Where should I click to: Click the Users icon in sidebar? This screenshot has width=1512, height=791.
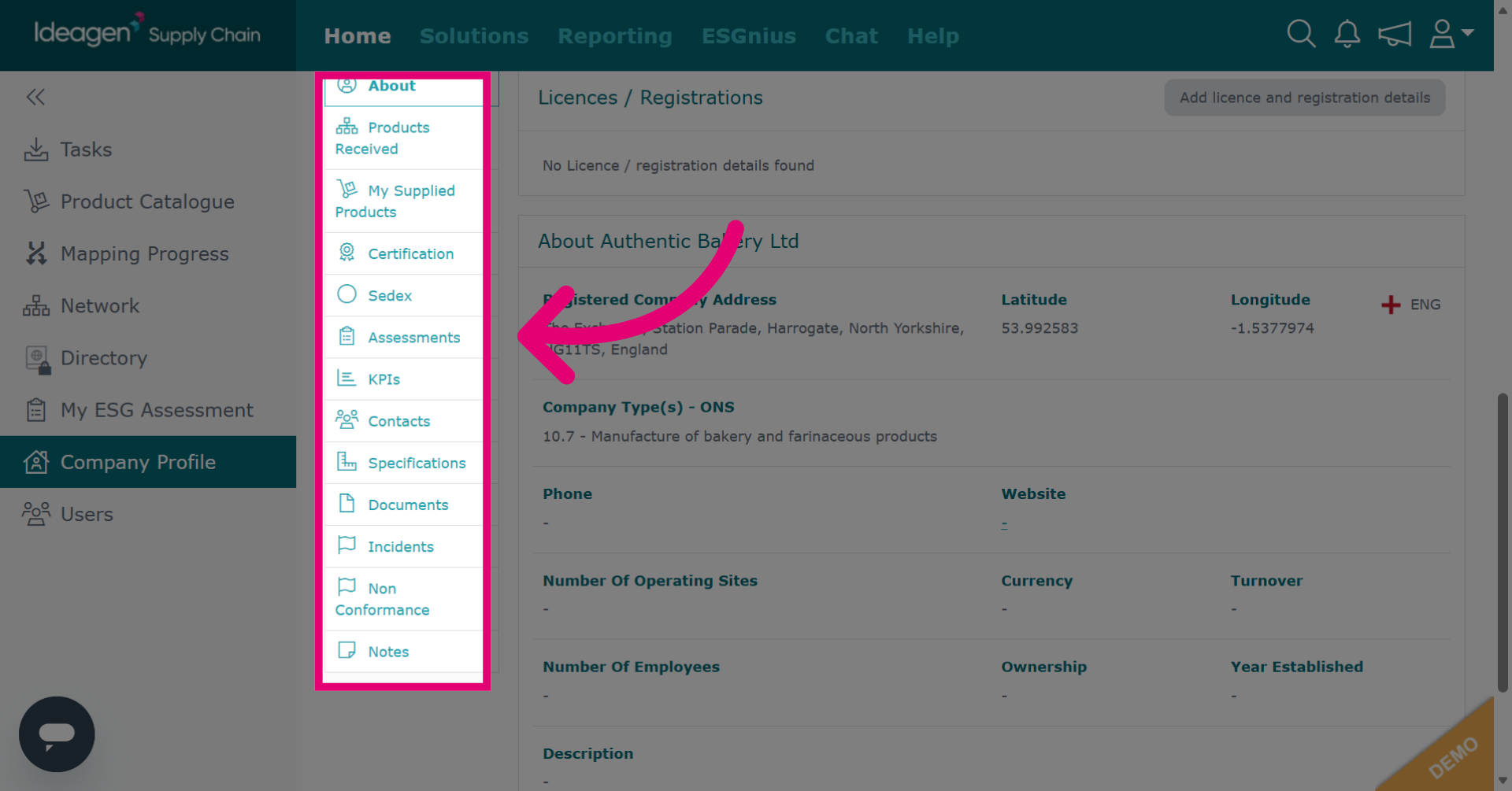pyautogui.click(x=36, y=514)
